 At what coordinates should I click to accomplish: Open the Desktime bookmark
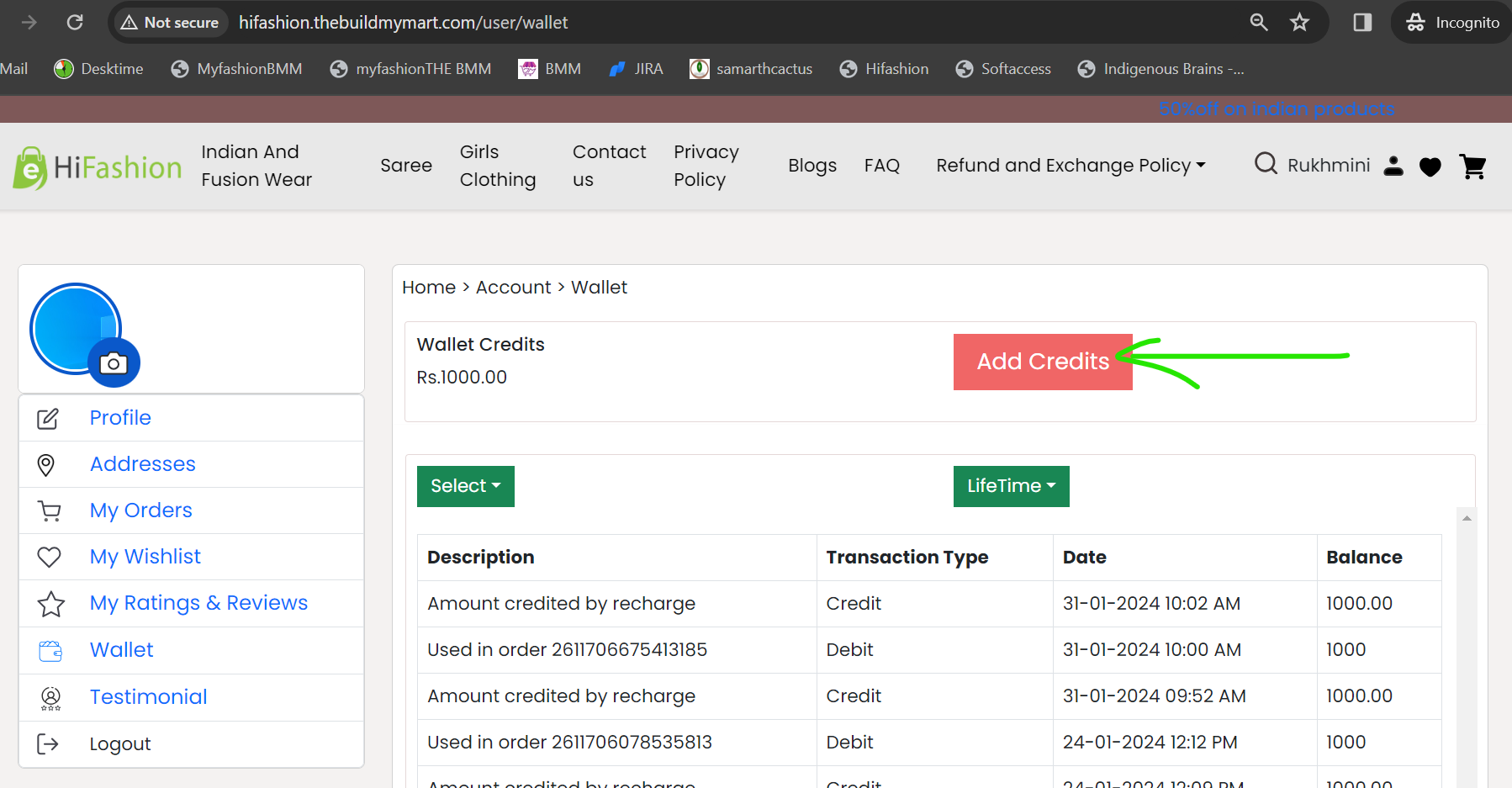click(98, 69)
